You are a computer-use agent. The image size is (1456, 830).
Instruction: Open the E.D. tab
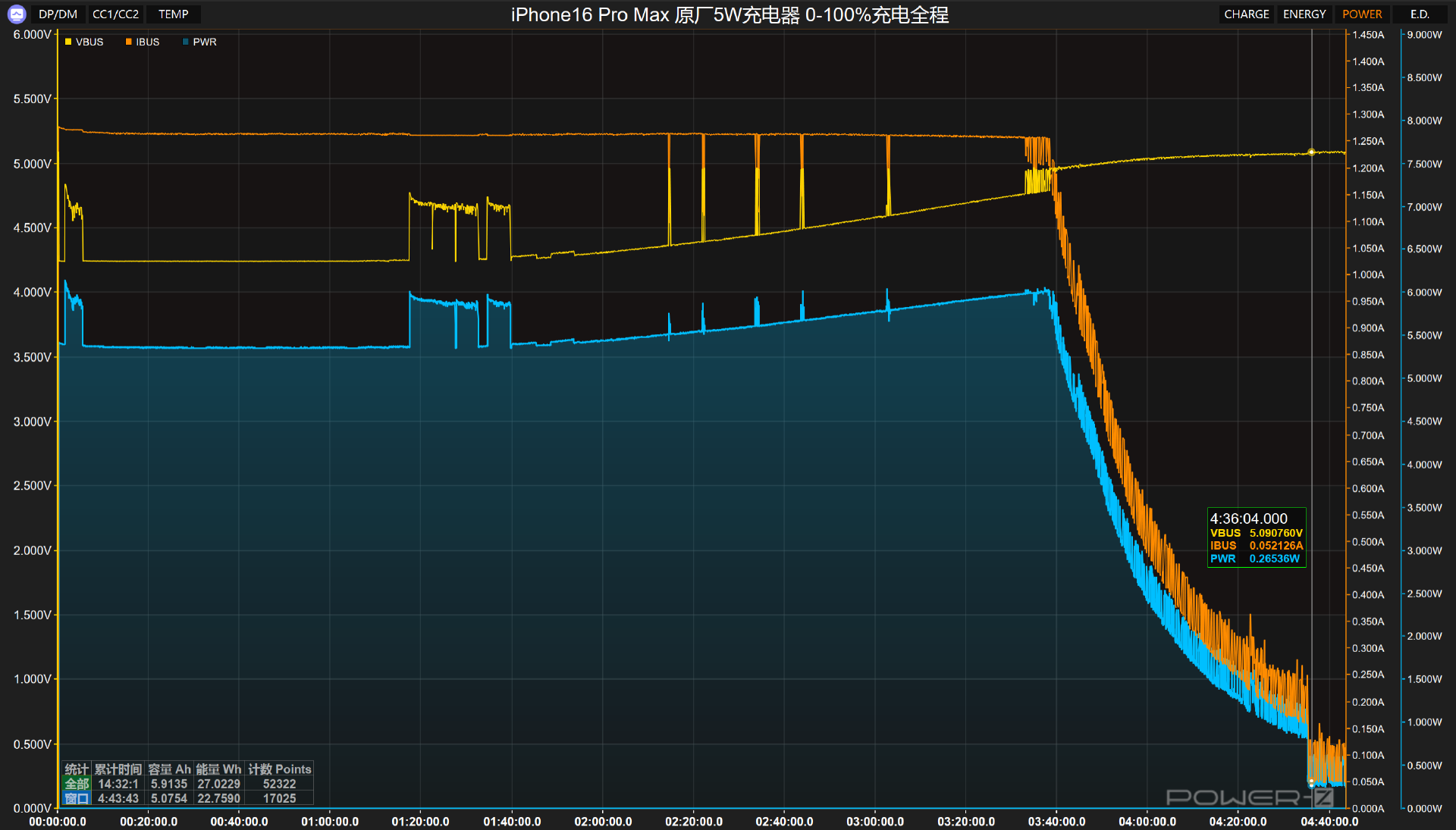(x=1419, y=14)
